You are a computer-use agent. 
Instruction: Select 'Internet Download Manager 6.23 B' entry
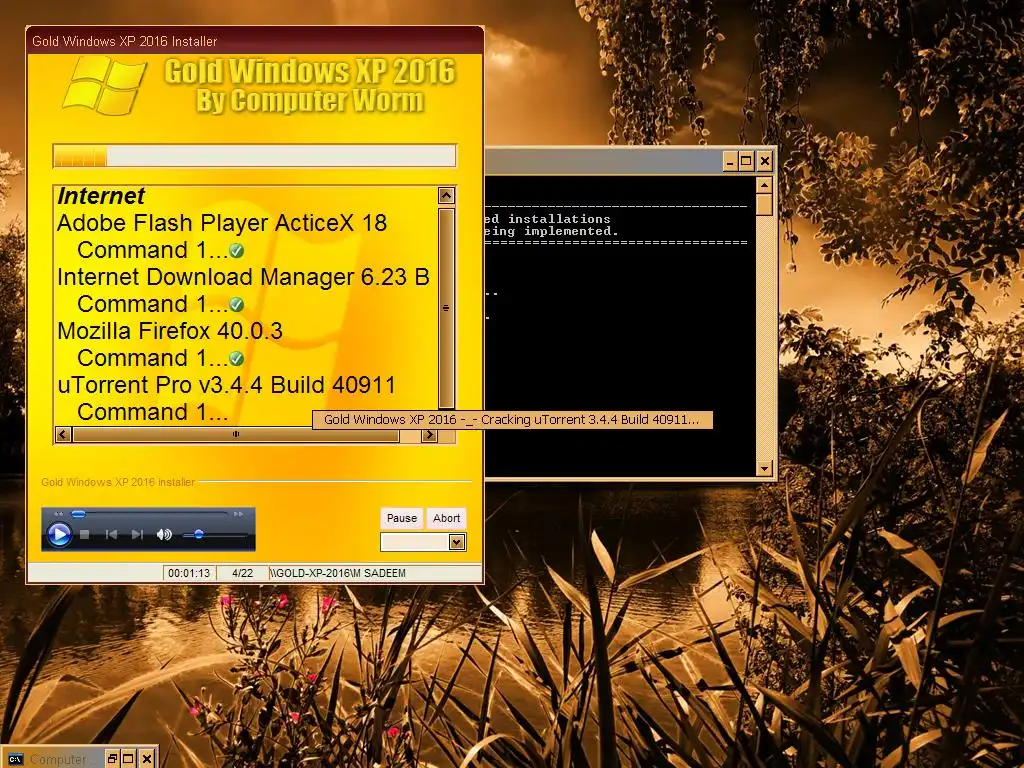244,277
